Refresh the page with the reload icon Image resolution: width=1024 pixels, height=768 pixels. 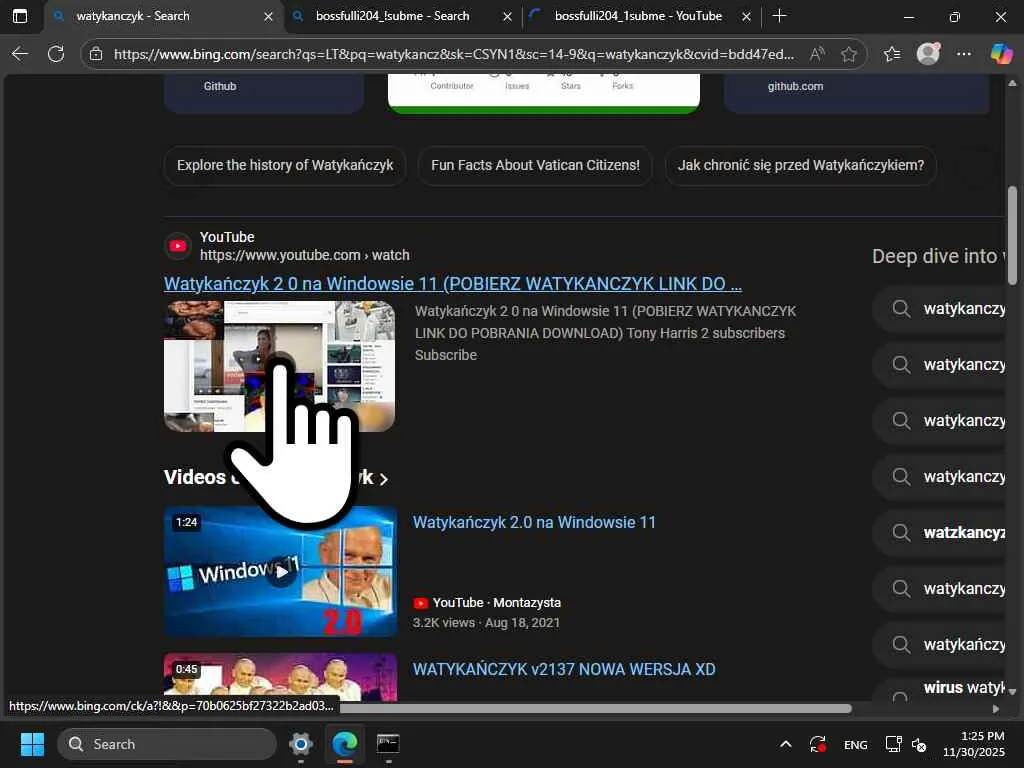tap(56, 54)
